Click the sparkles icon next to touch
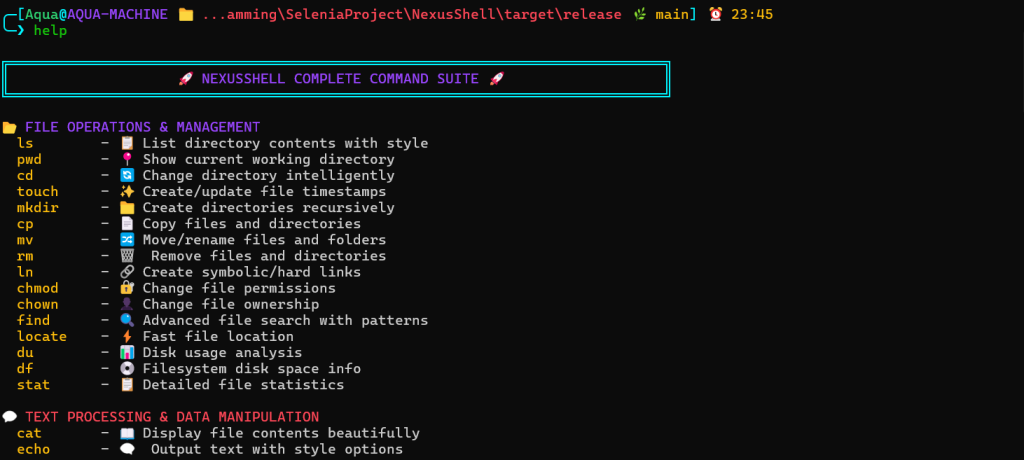The height and width of the screenshot is (460, 1024). point(127,191)
